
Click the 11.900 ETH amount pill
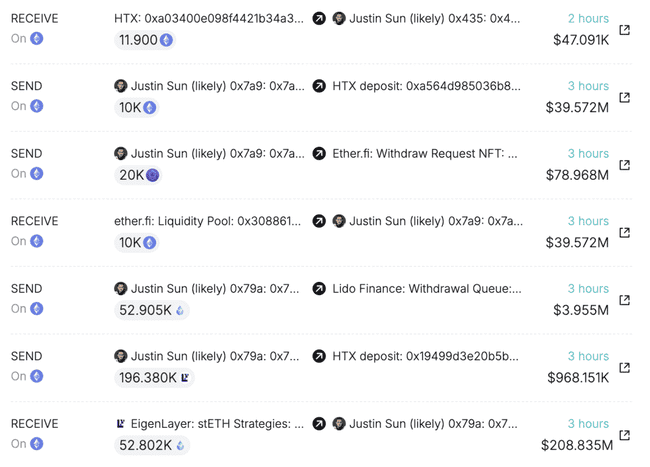pyautogui.click(x=145, y=40)
